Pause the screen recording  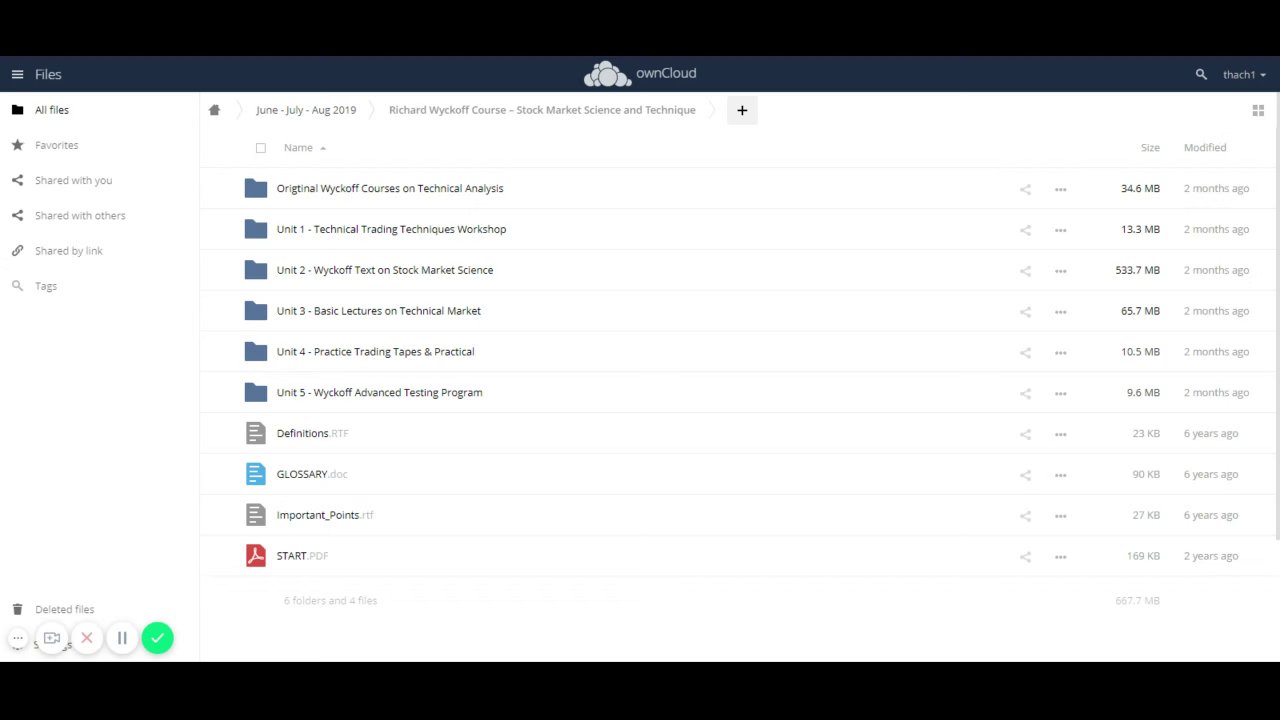click(x=122, y=638)
